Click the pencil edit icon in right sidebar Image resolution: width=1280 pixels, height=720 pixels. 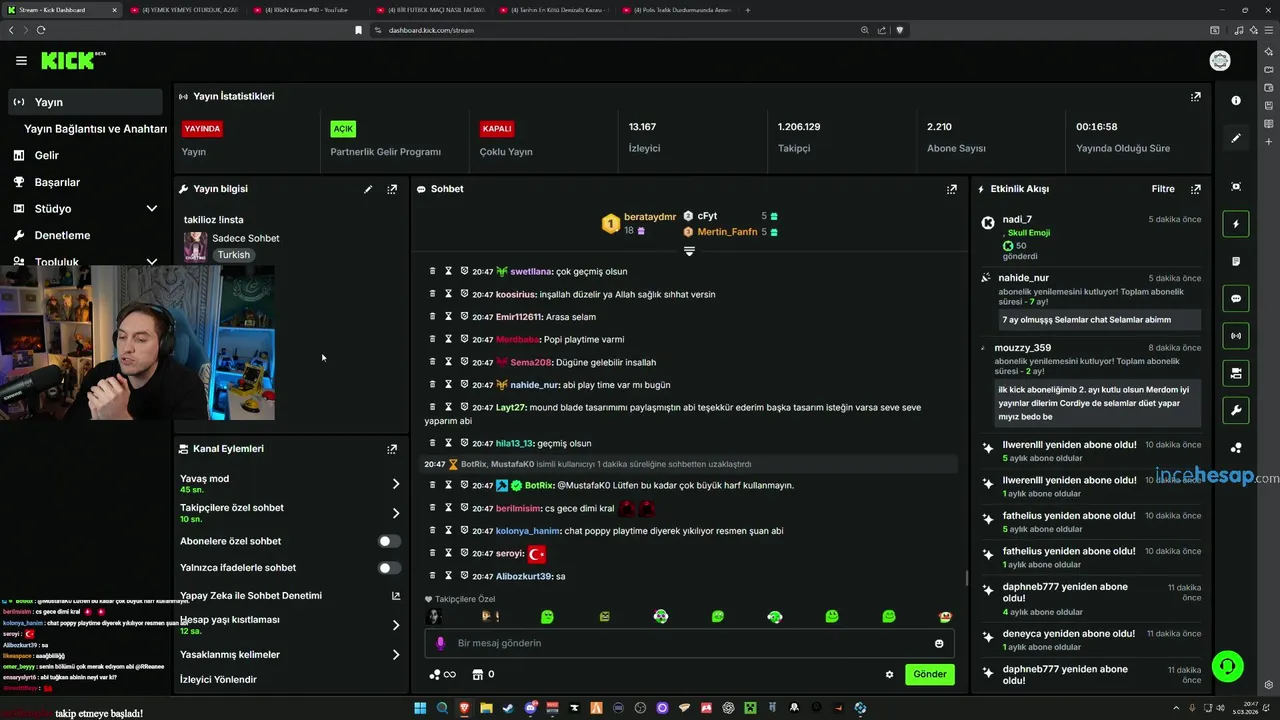point(1236,138)
